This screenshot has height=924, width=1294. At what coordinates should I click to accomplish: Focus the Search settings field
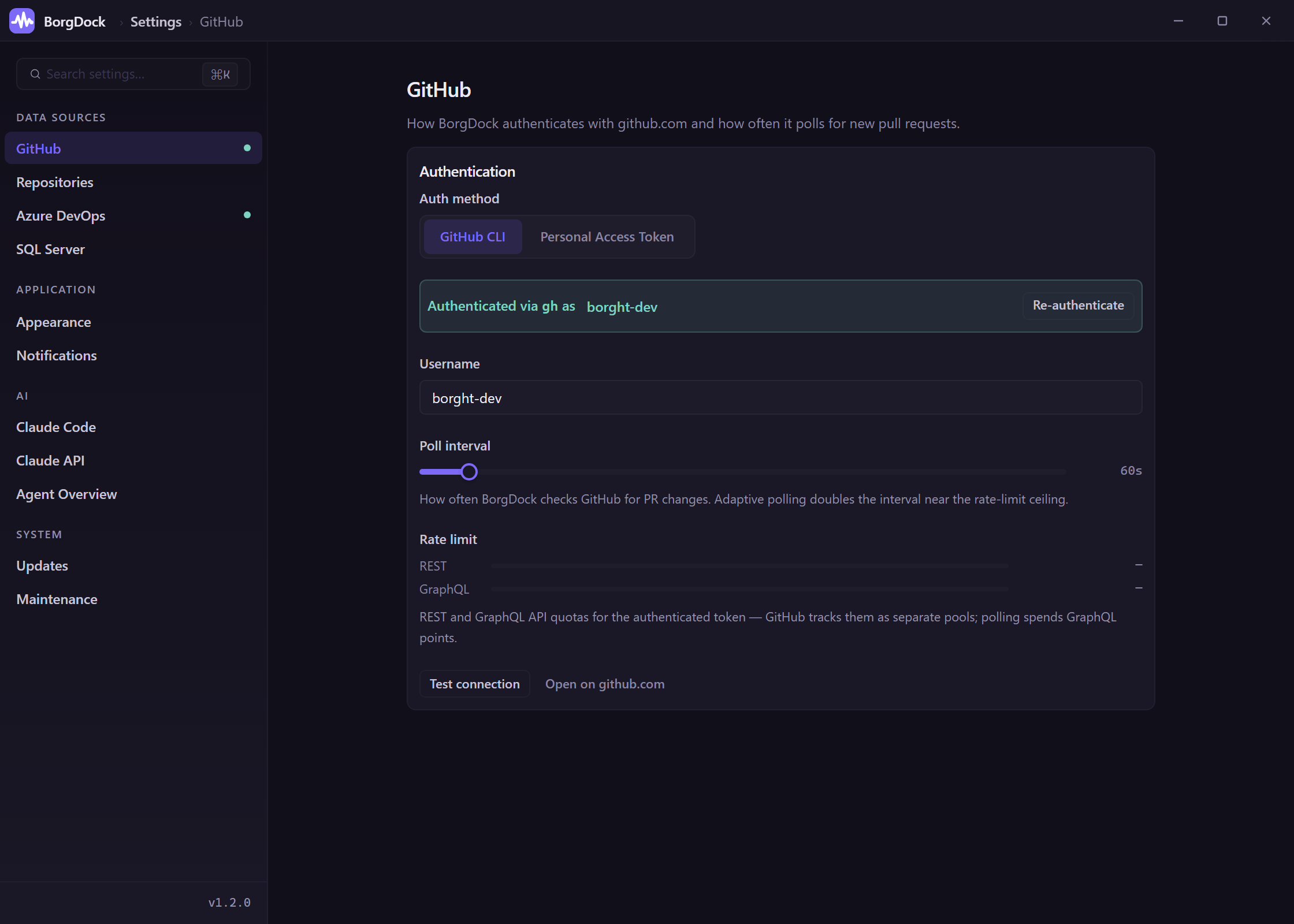(133, 74)
